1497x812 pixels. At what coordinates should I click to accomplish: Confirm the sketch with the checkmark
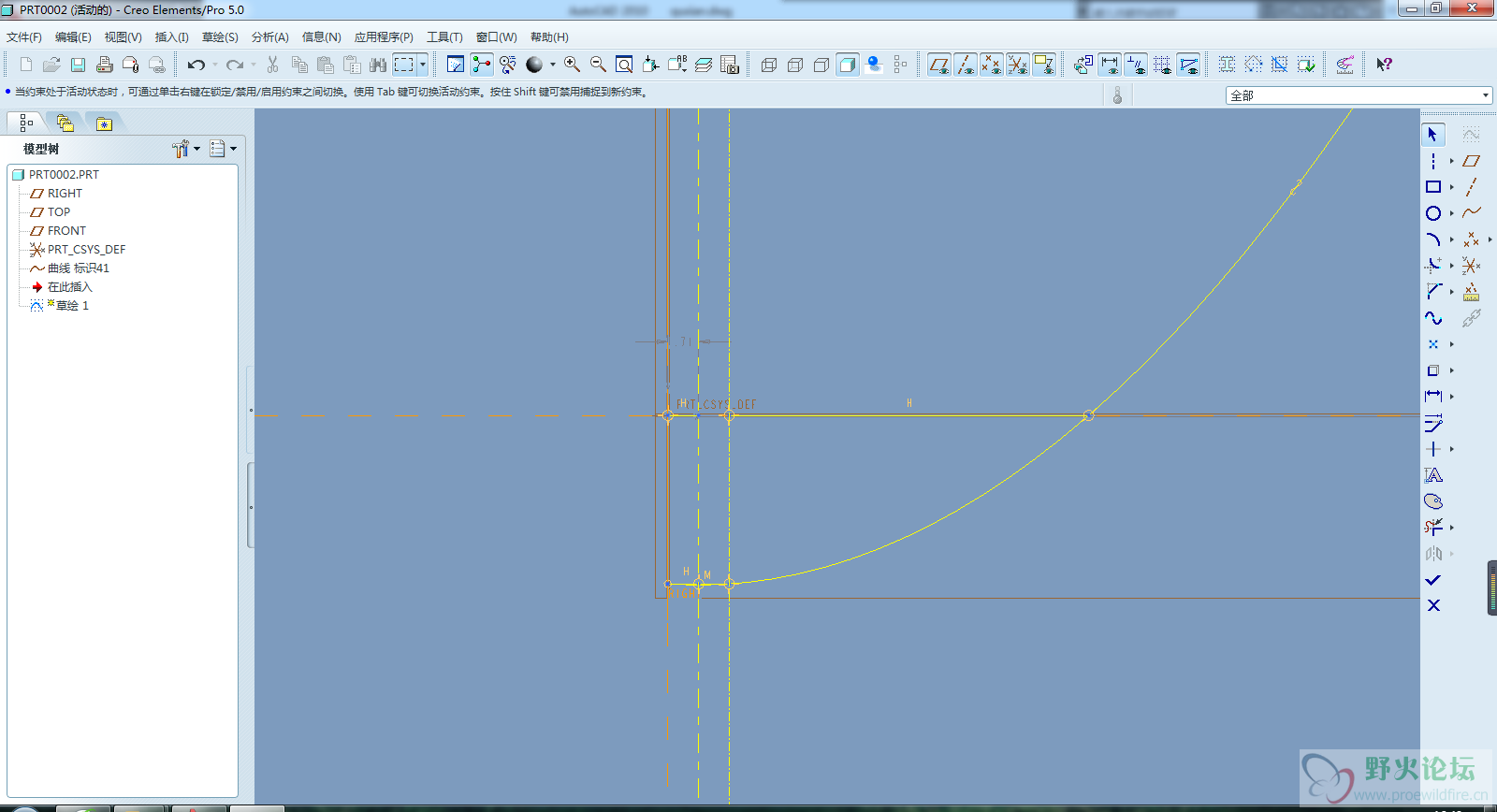[1433, 580]
